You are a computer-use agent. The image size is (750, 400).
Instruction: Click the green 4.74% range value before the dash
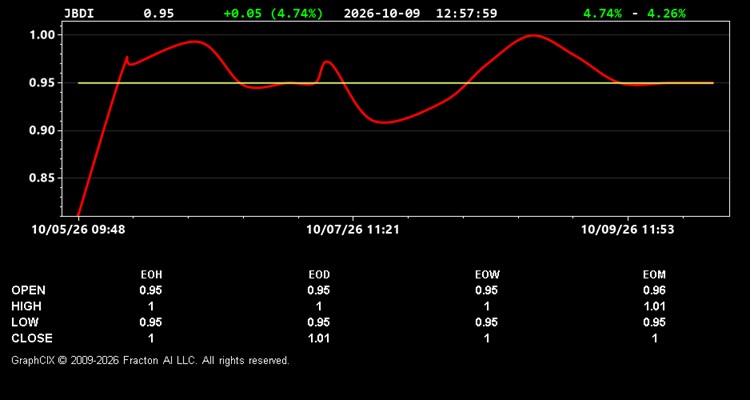pos(603,13)
